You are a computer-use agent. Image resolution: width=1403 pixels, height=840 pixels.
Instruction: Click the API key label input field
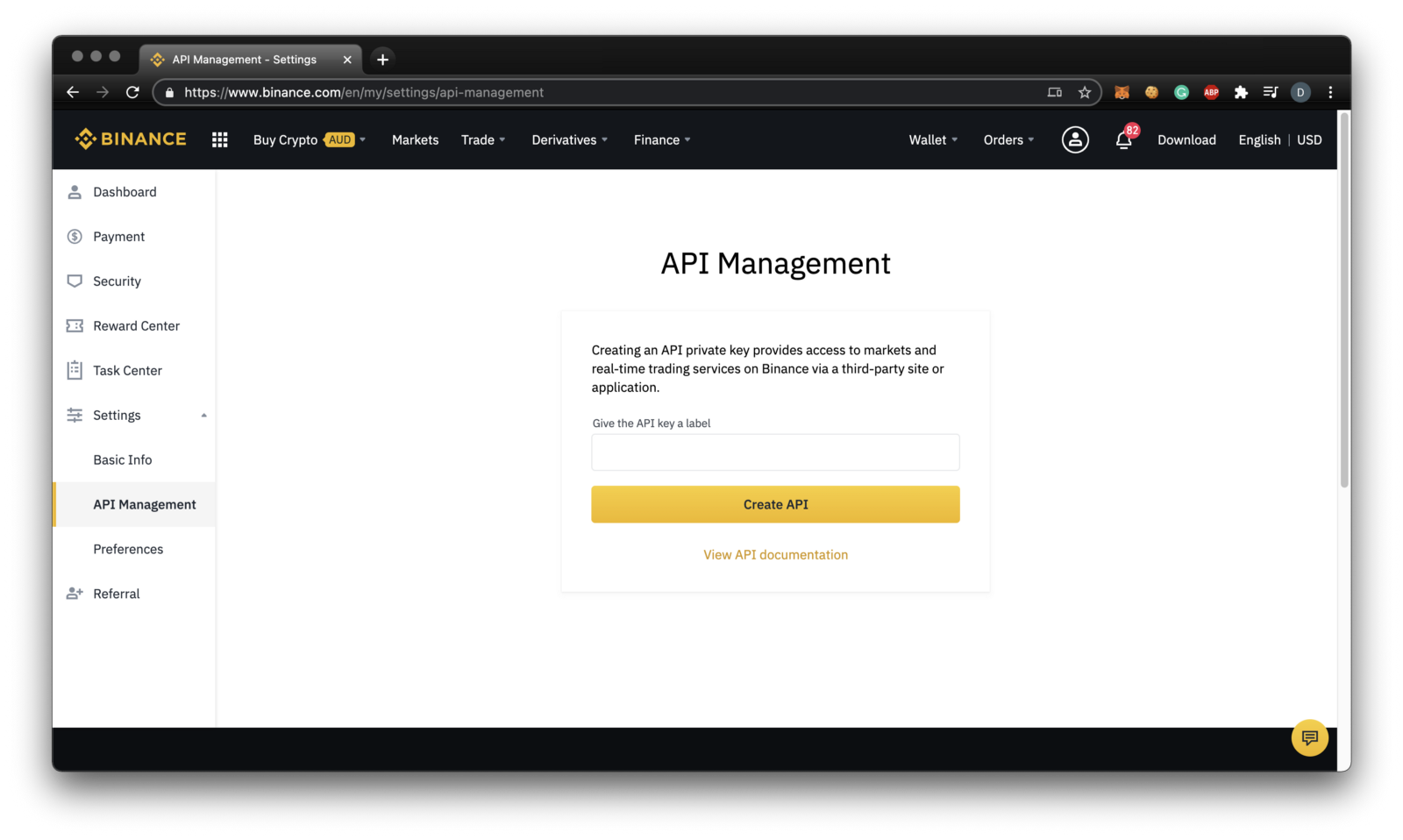point(775,452)
